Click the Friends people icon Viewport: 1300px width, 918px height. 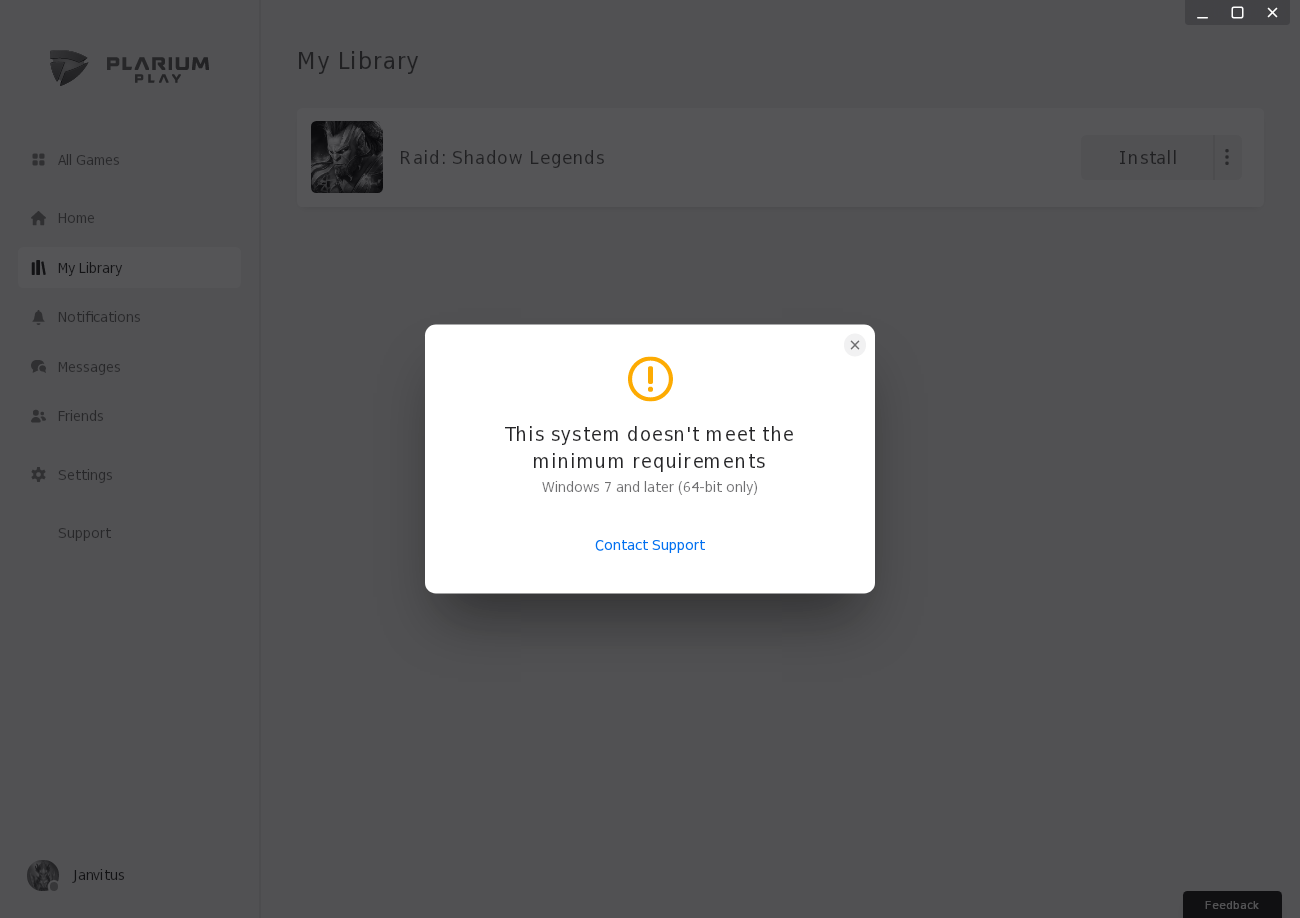pyautogui.click(x=39, y=416)
